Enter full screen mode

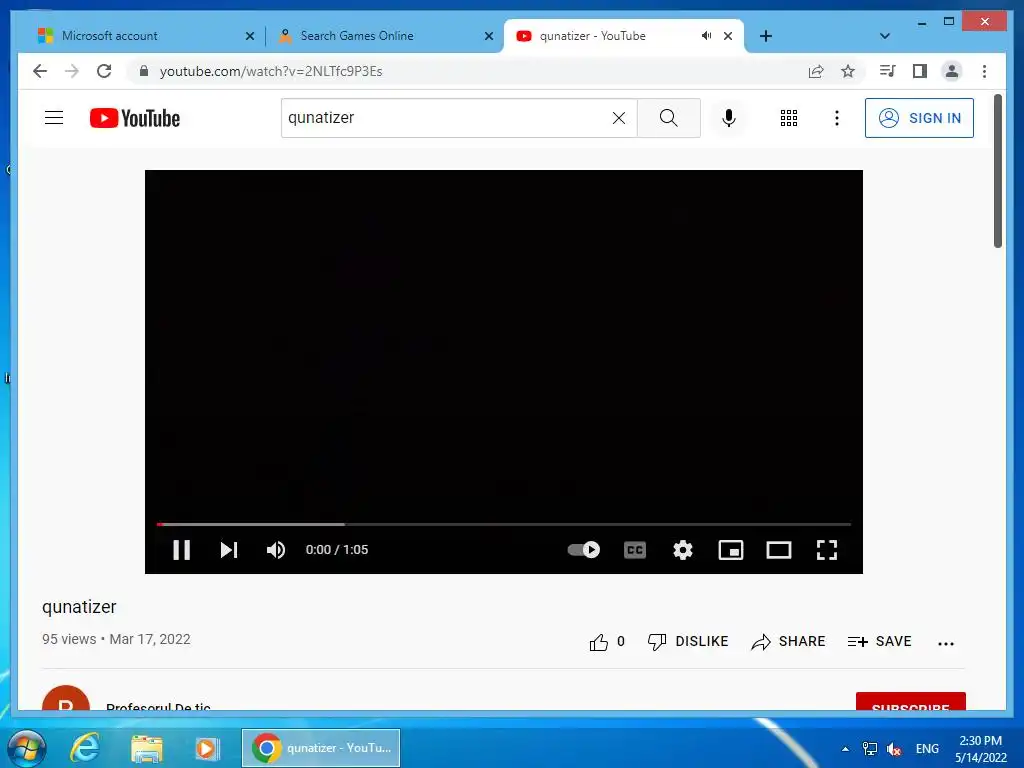pos(827,550)
